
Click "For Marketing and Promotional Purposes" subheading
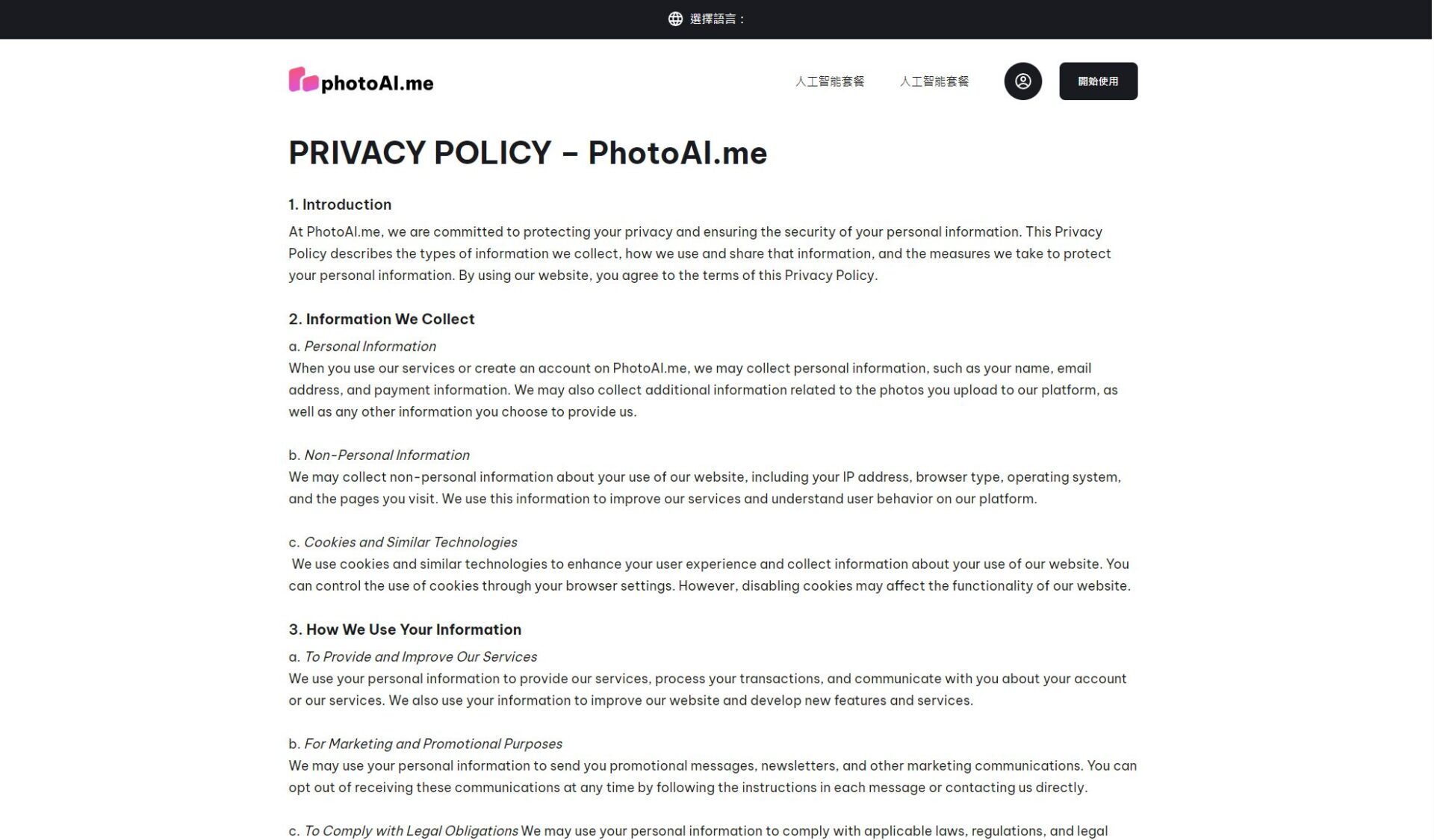[432, 744]
